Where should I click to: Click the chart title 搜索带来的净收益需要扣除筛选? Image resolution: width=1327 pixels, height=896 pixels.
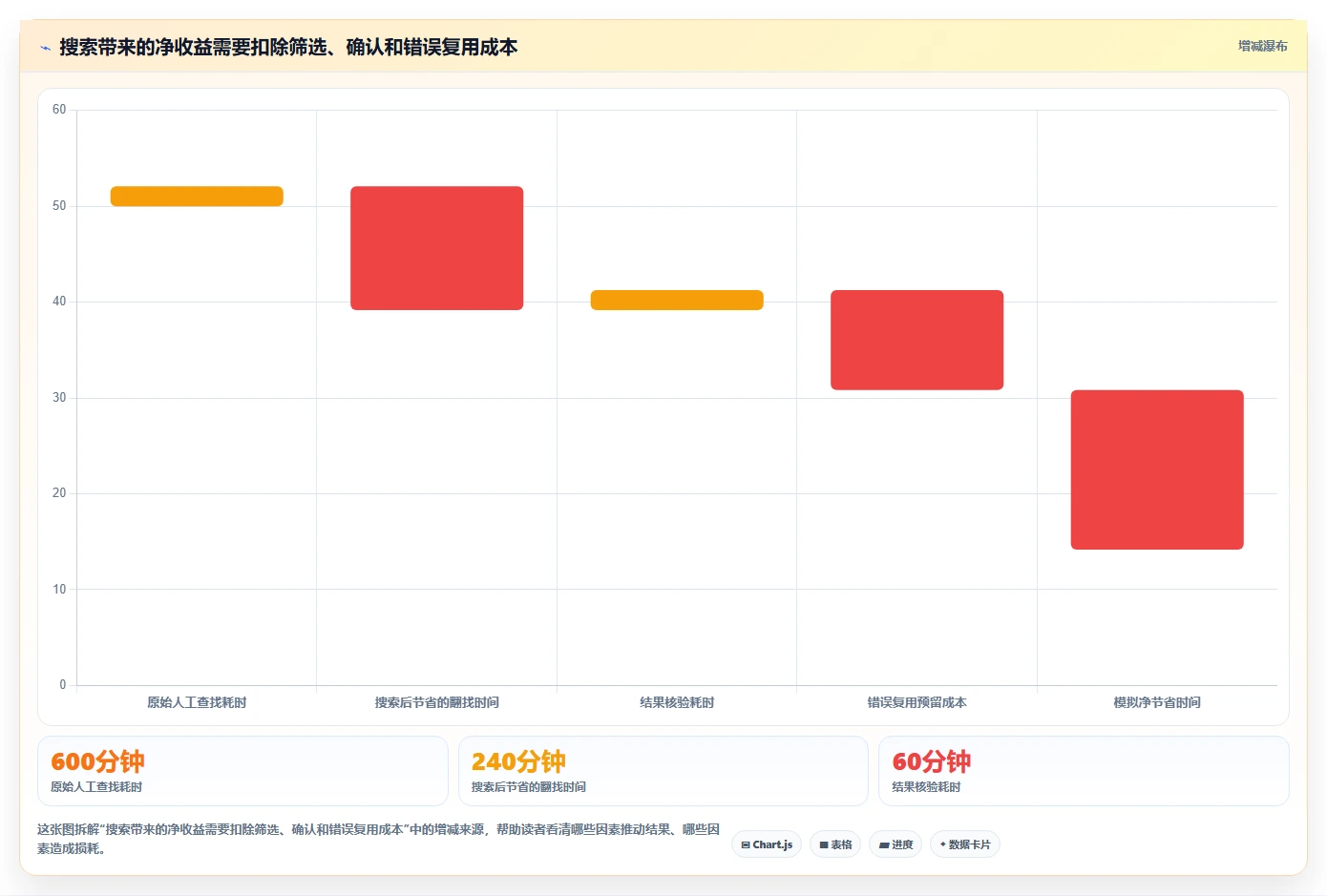click(x=288, y=47)
